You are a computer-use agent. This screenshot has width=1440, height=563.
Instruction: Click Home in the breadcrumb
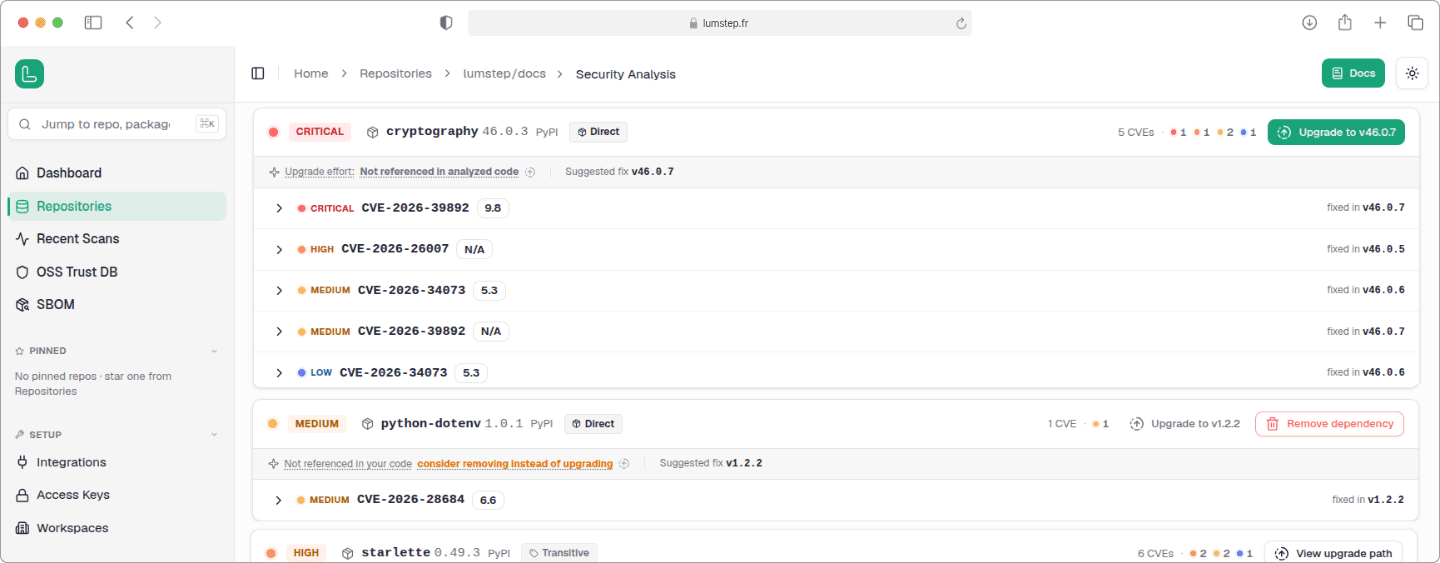[311, 74]
